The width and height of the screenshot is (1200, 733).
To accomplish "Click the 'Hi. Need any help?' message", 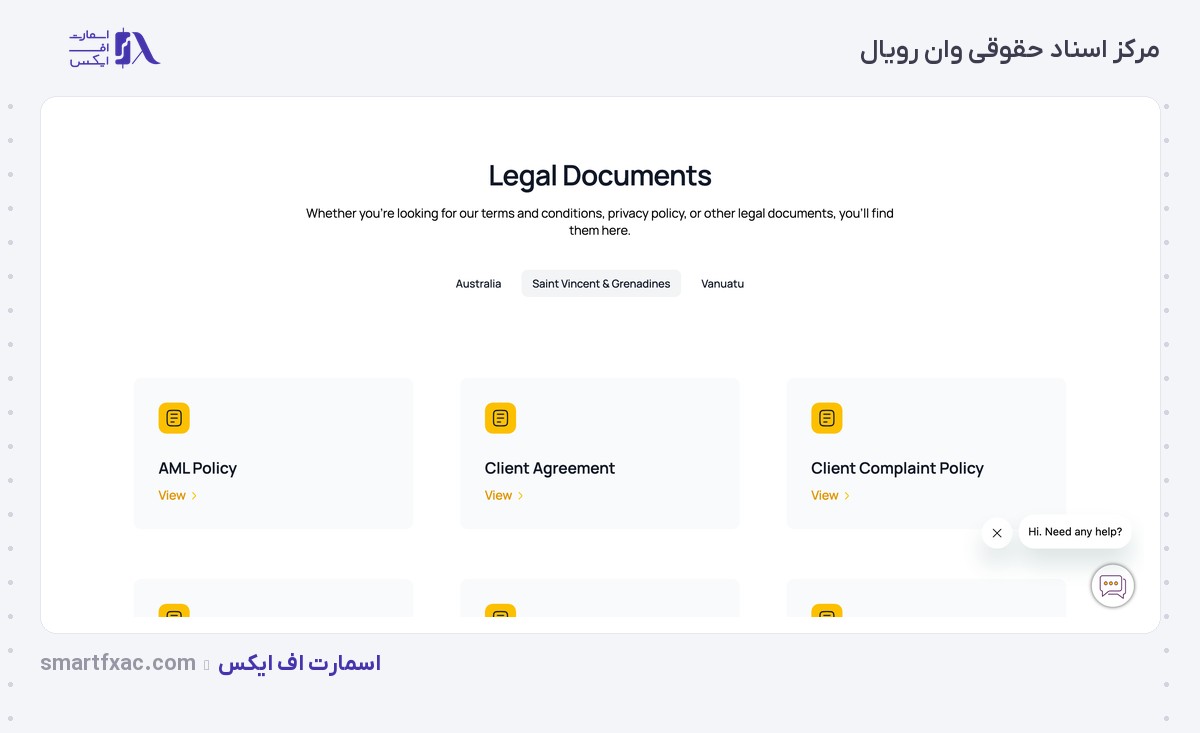I will coord(1075,532).
